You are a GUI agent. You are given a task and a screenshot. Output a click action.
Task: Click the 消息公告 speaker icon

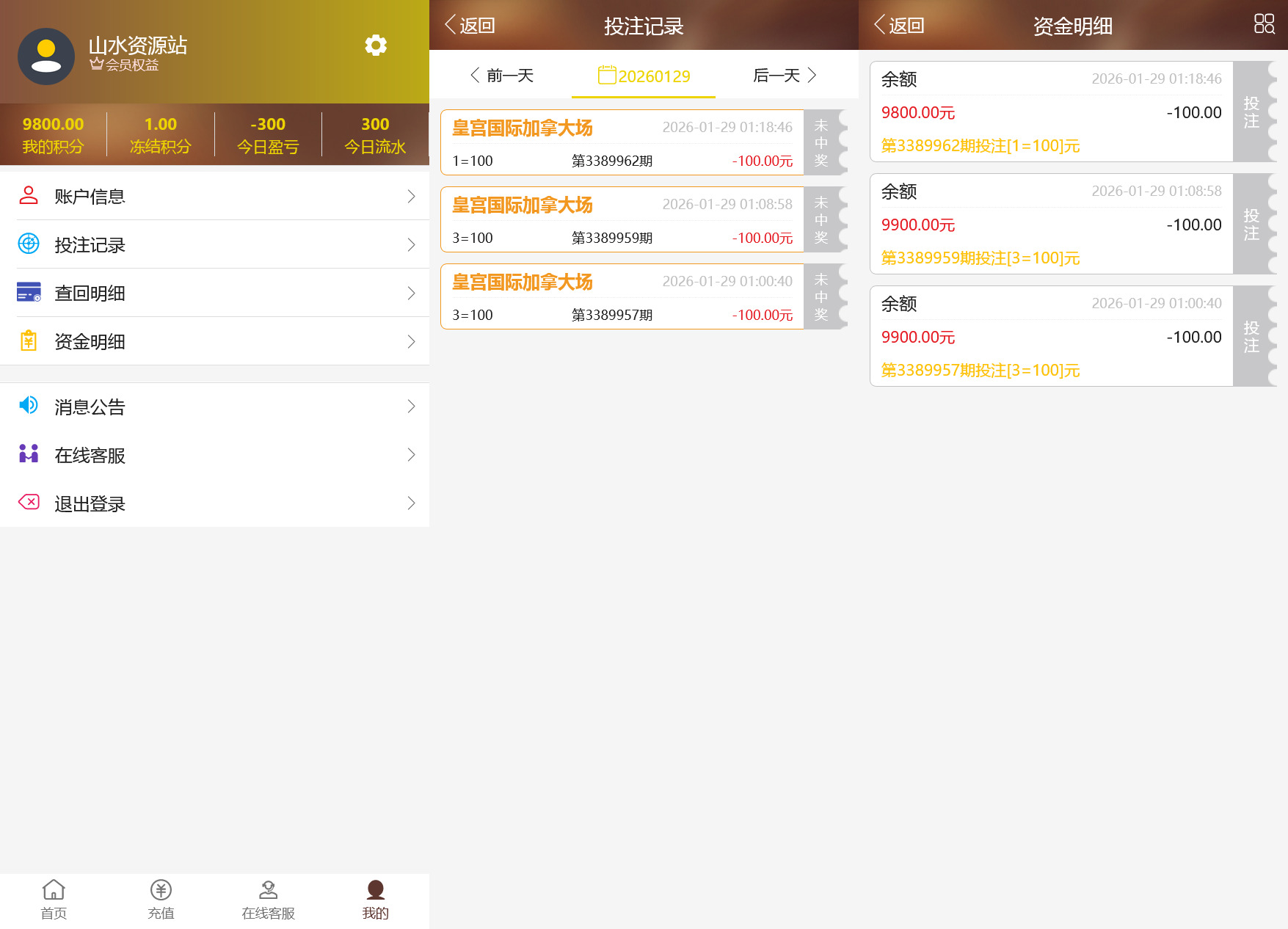[29, 405]
